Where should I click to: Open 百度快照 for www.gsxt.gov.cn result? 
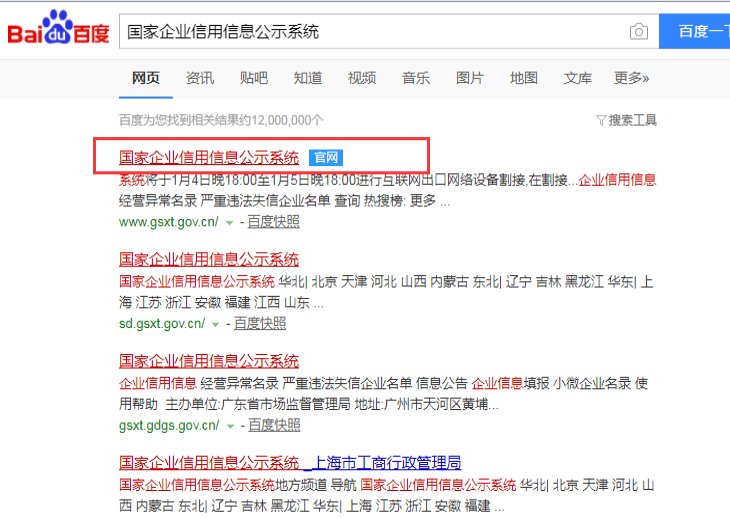pos(273,222)
